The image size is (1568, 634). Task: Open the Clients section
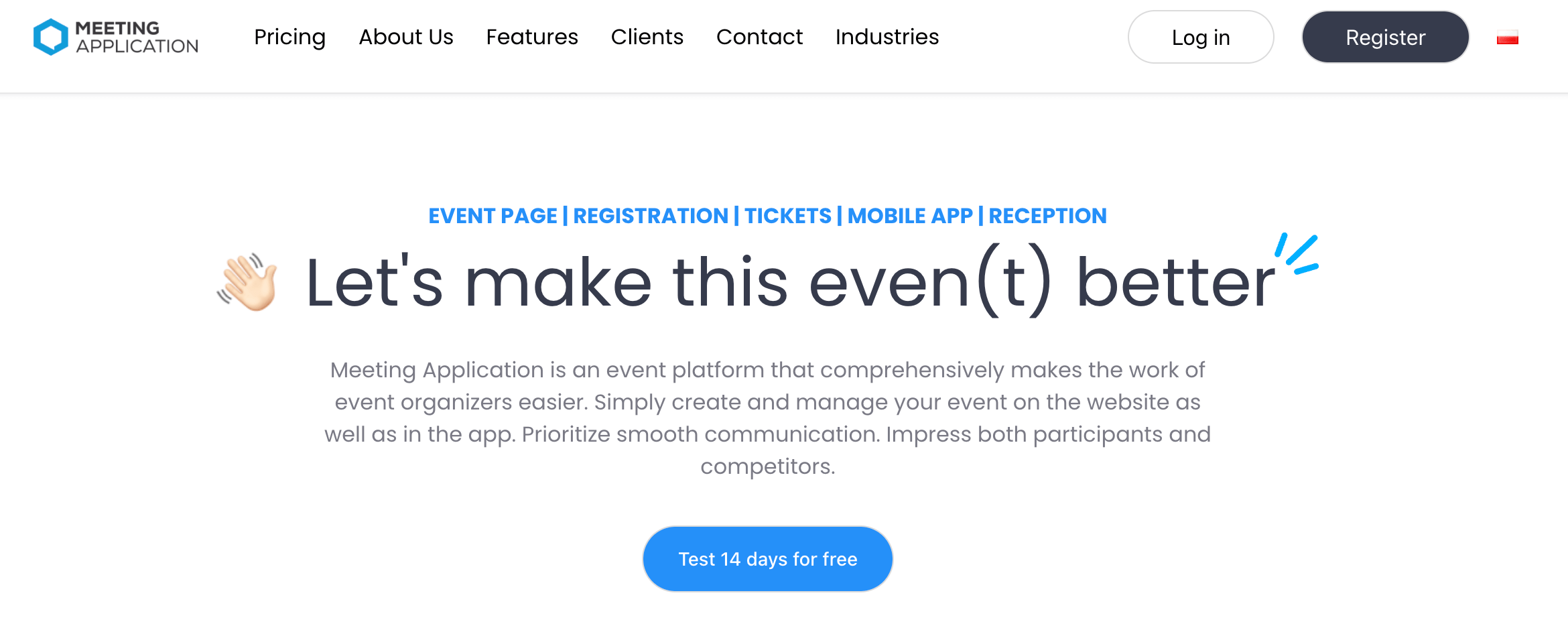click(647, 38)
